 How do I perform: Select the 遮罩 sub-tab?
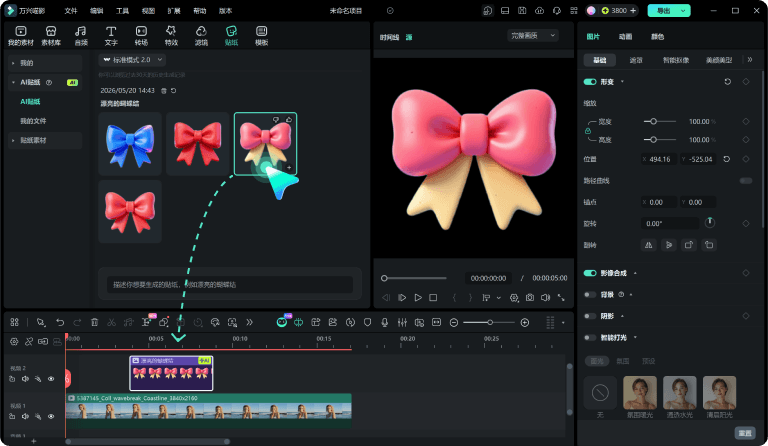pyautogui.click(x=636, y=60)
